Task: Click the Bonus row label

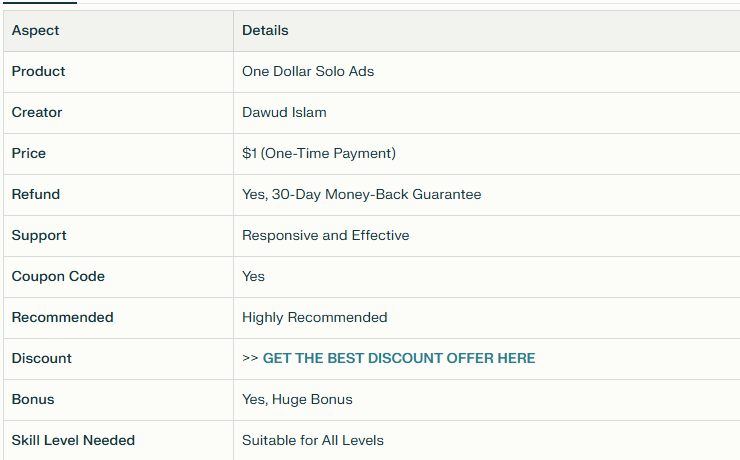Action: tap(33, 400)
